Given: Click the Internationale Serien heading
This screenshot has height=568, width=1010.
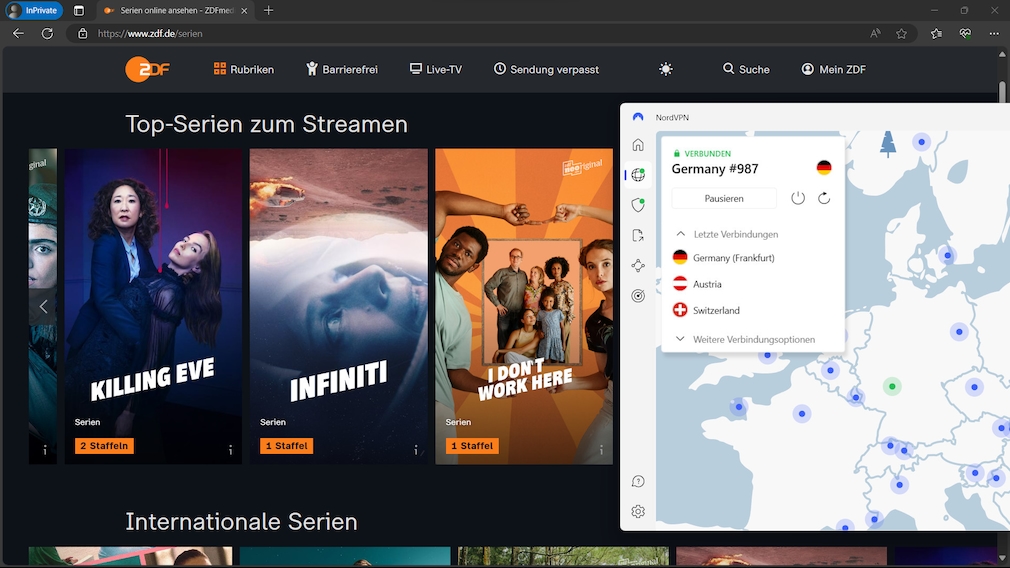Looking at the screenshot, I should coord(241,521).
